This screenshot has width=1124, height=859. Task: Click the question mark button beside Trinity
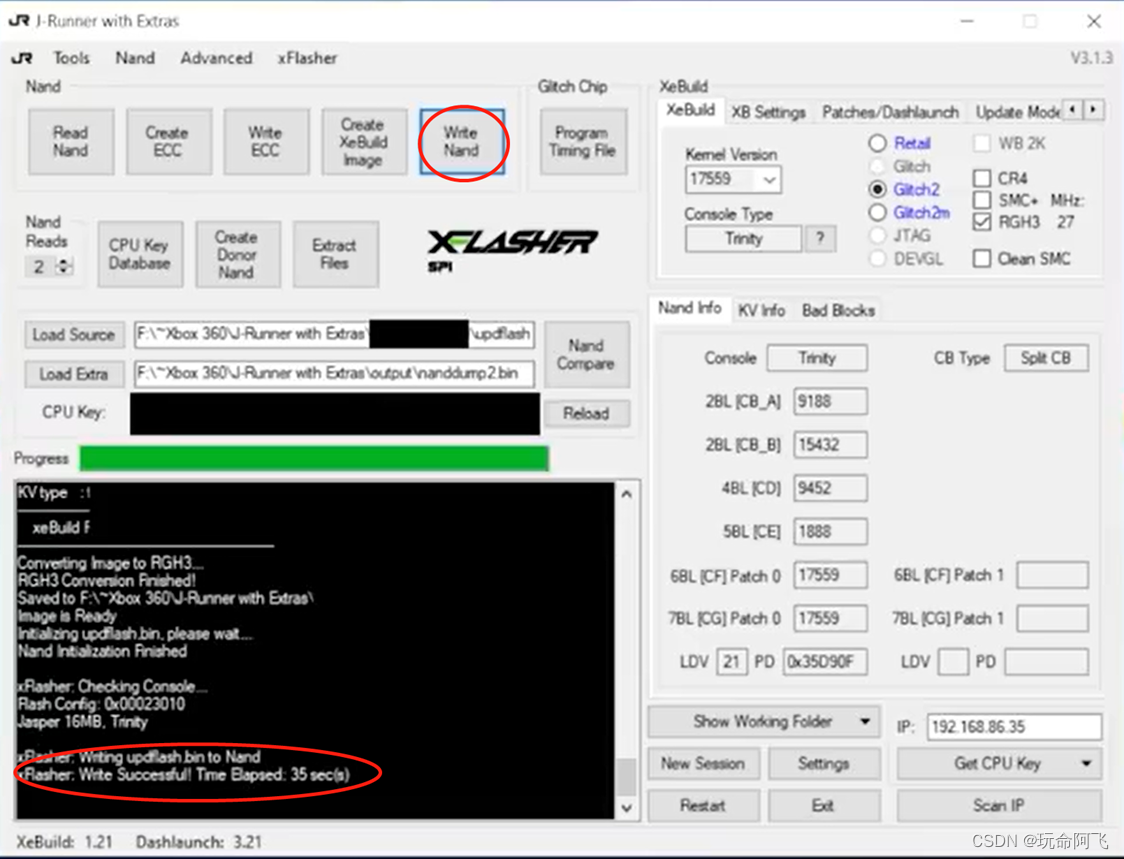820,238
